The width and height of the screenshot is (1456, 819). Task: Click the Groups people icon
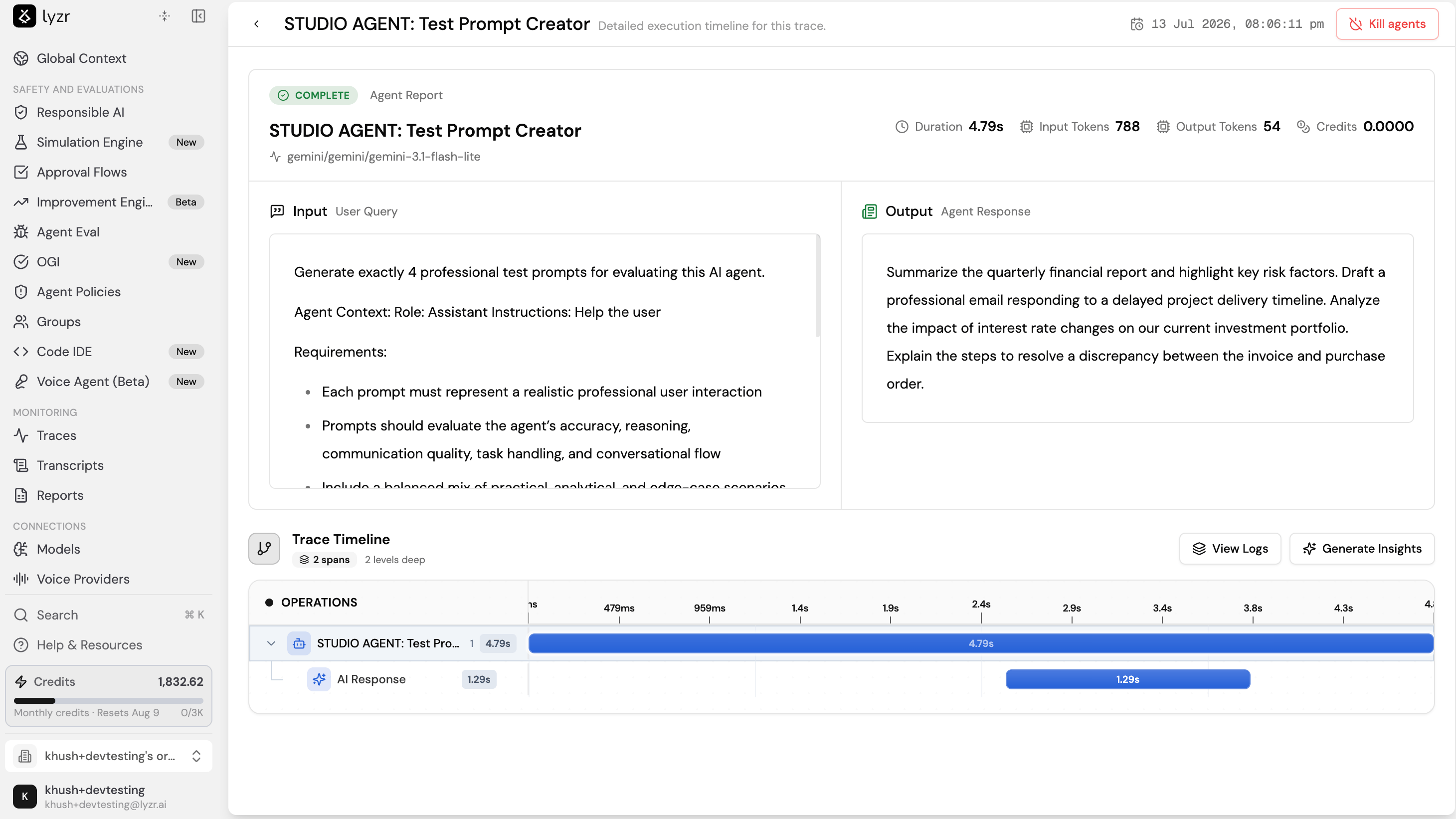(21, 322)
